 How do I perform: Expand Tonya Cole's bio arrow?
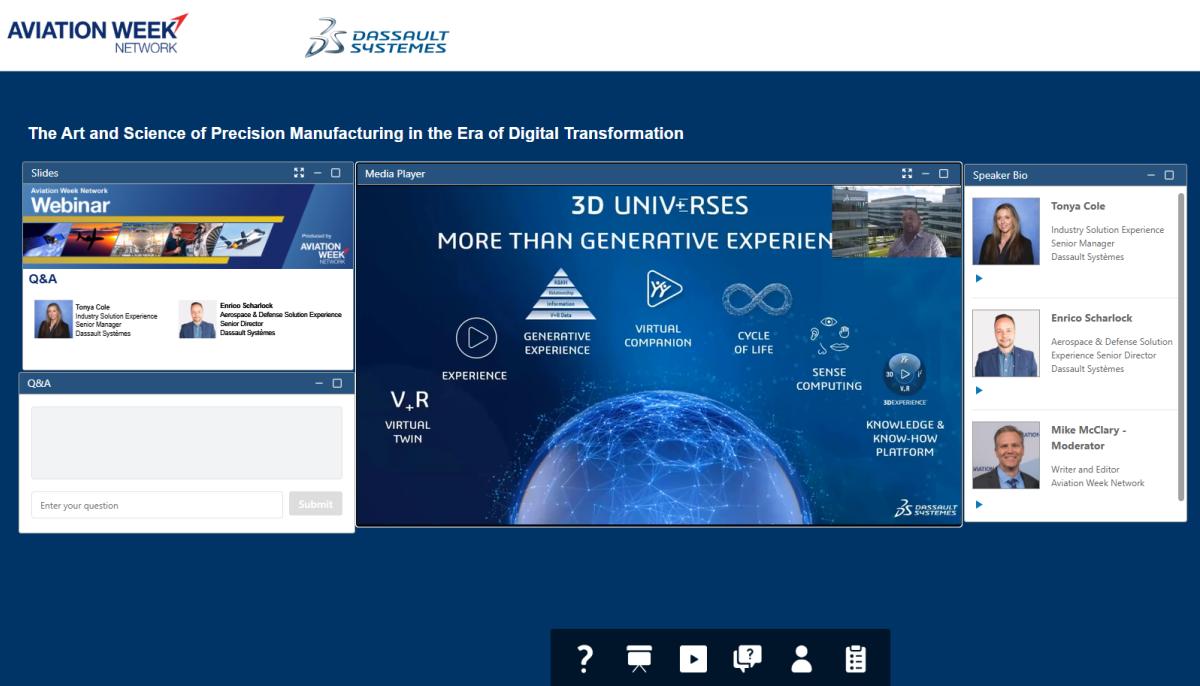(979, 279)
